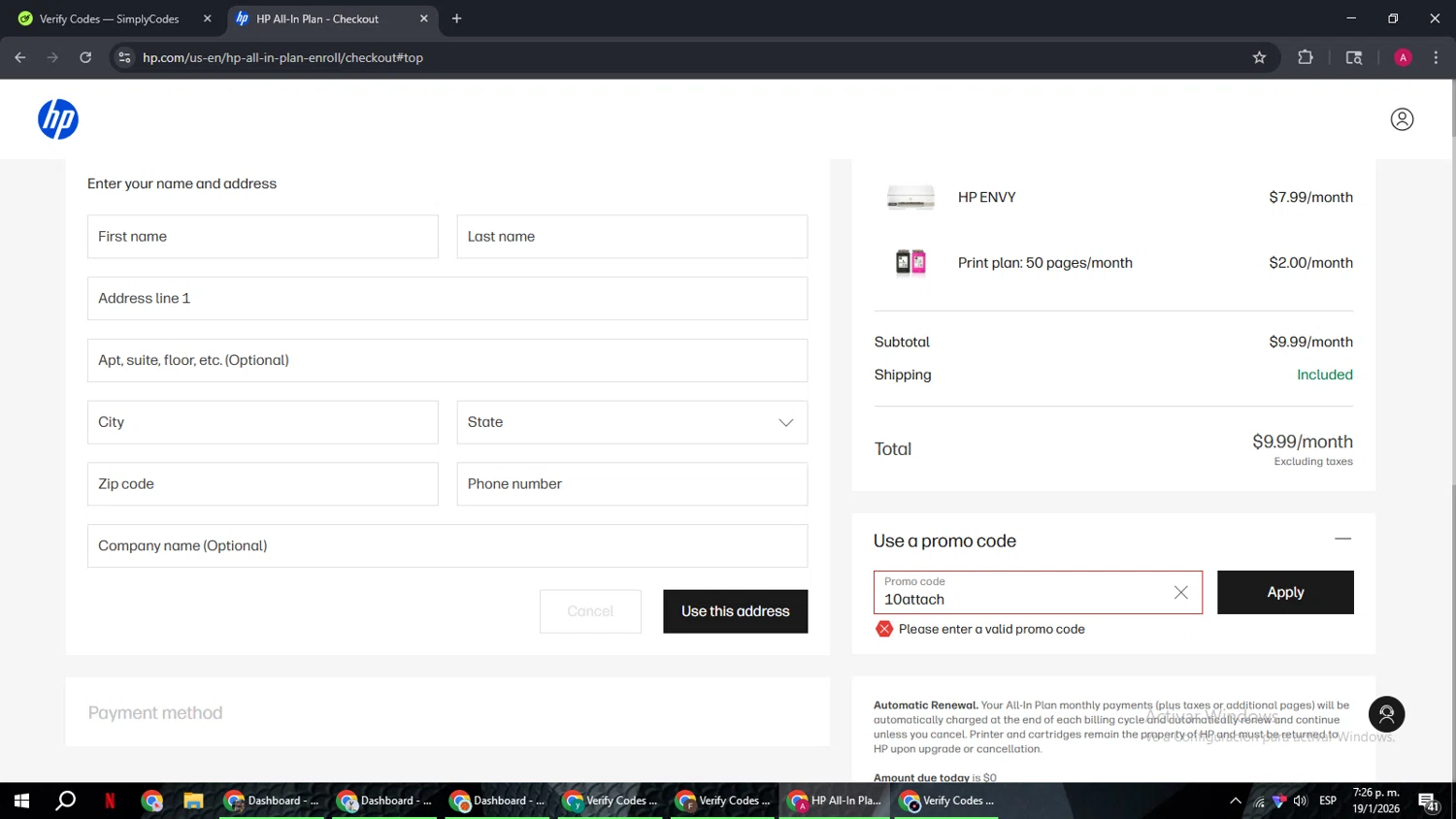Open Chrome extensions puzzle icon
Screen dimensions: 1456x819
point(1306,57)
